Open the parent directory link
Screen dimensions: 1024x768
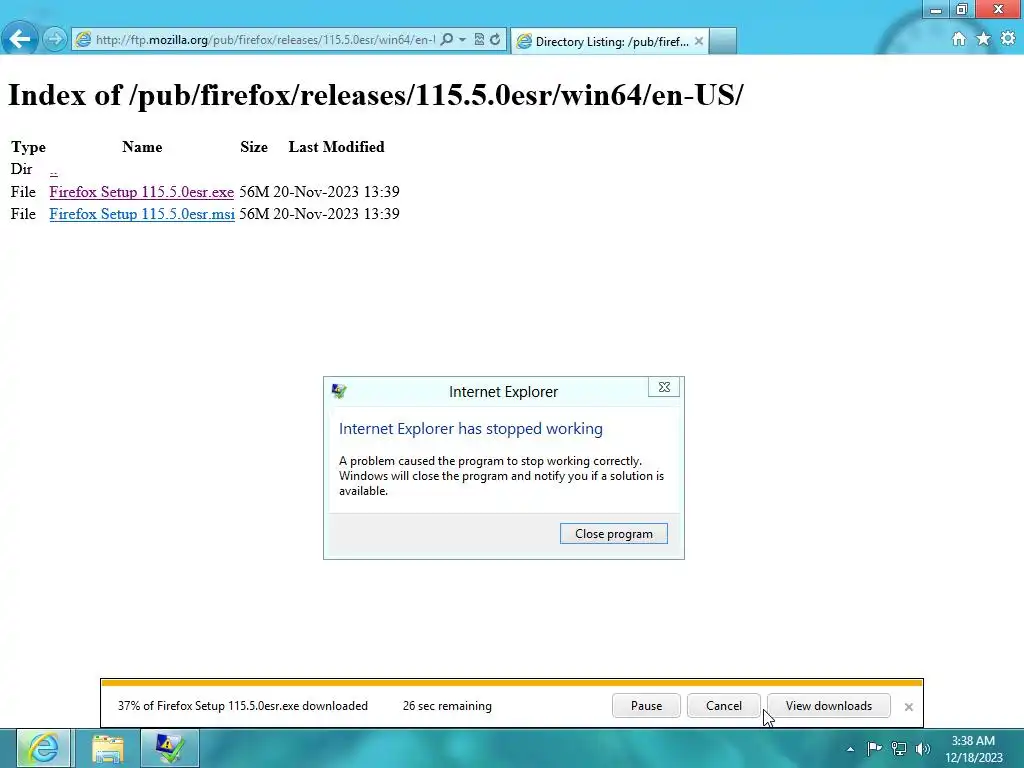(54, 170)
